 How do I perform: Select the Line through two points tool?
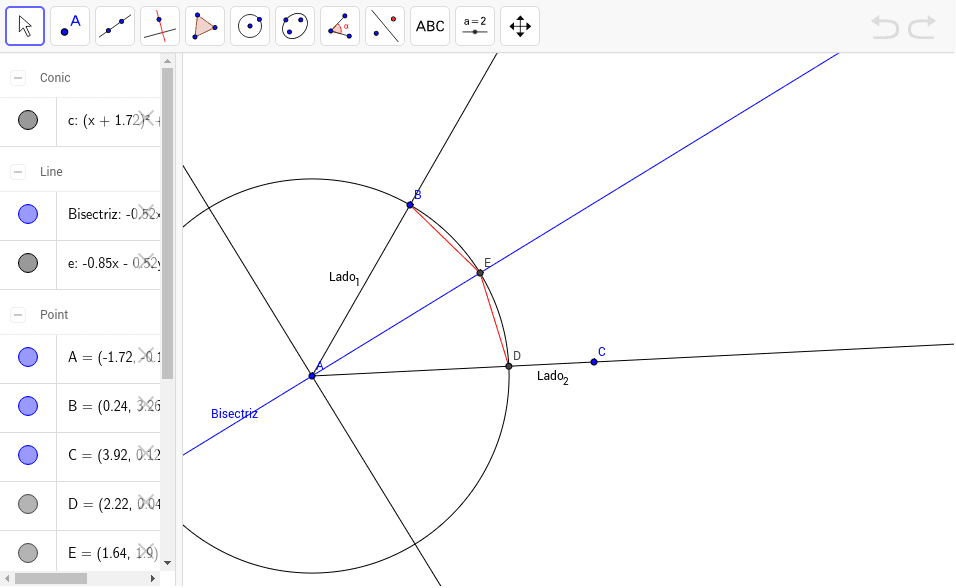click(115, 26)
